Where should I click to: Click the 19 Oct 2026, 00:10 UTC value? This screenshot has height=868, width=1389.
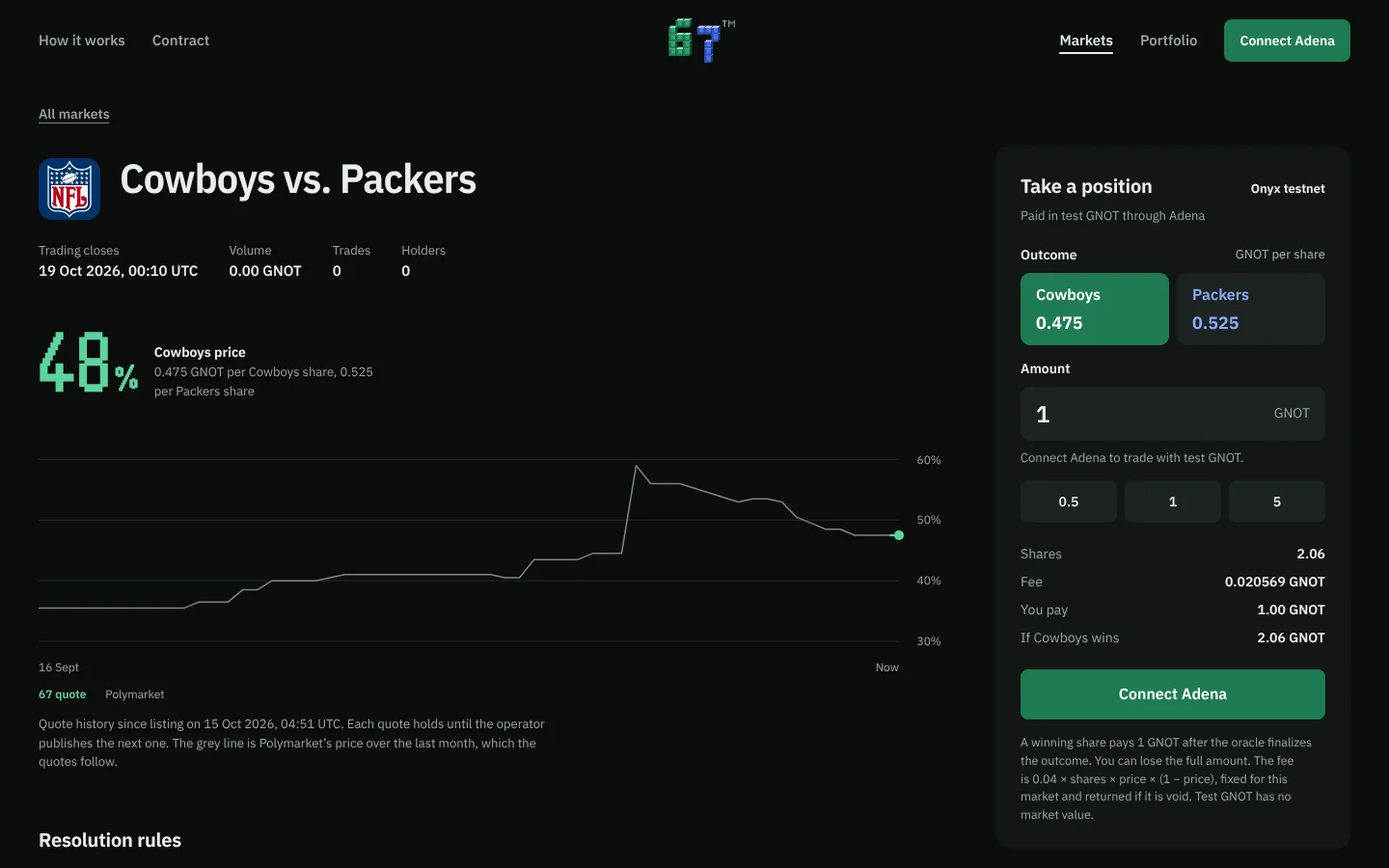pos(119,271)
